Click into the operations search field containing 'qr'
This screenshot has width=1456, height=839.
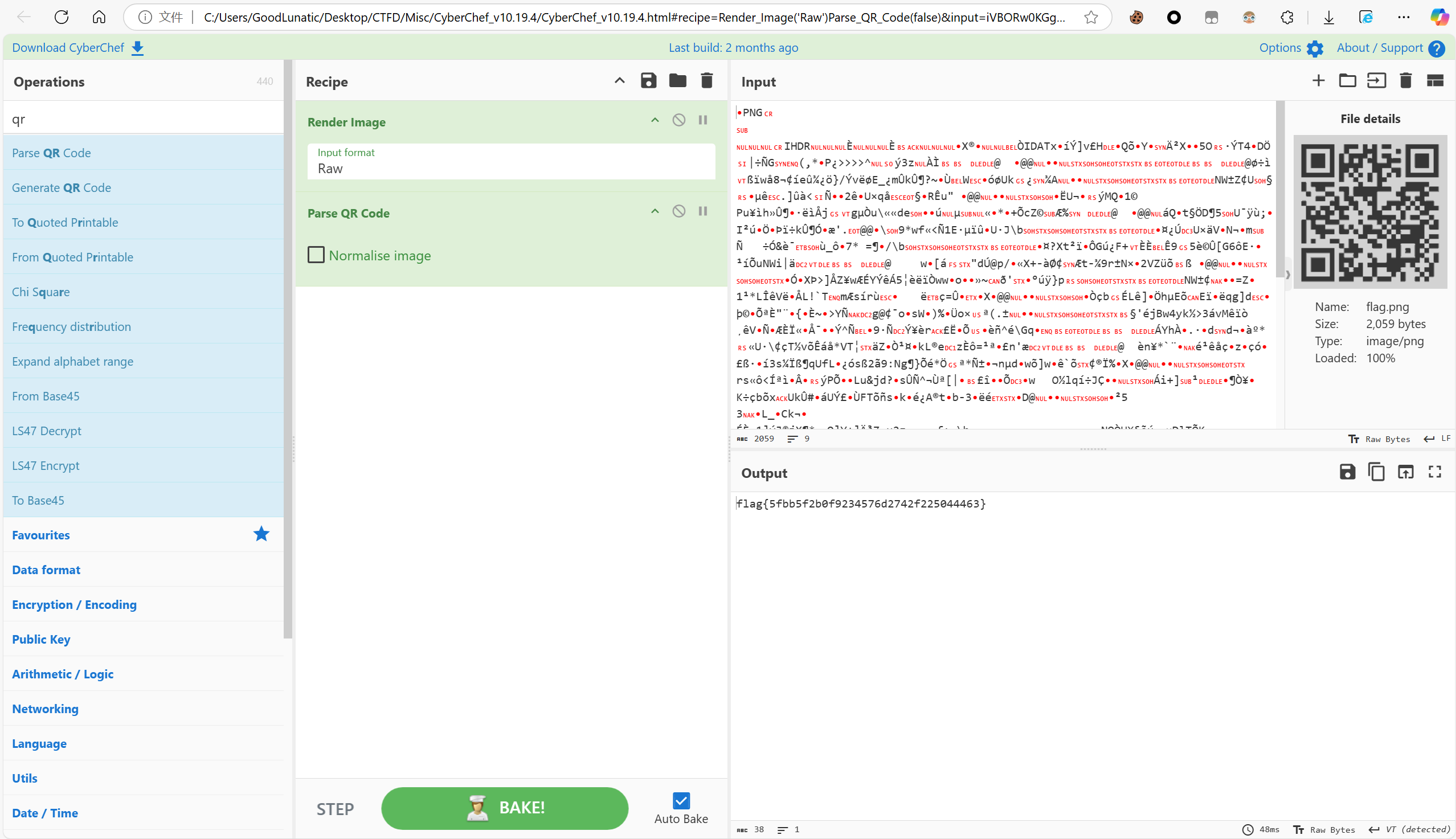[144, 118]
